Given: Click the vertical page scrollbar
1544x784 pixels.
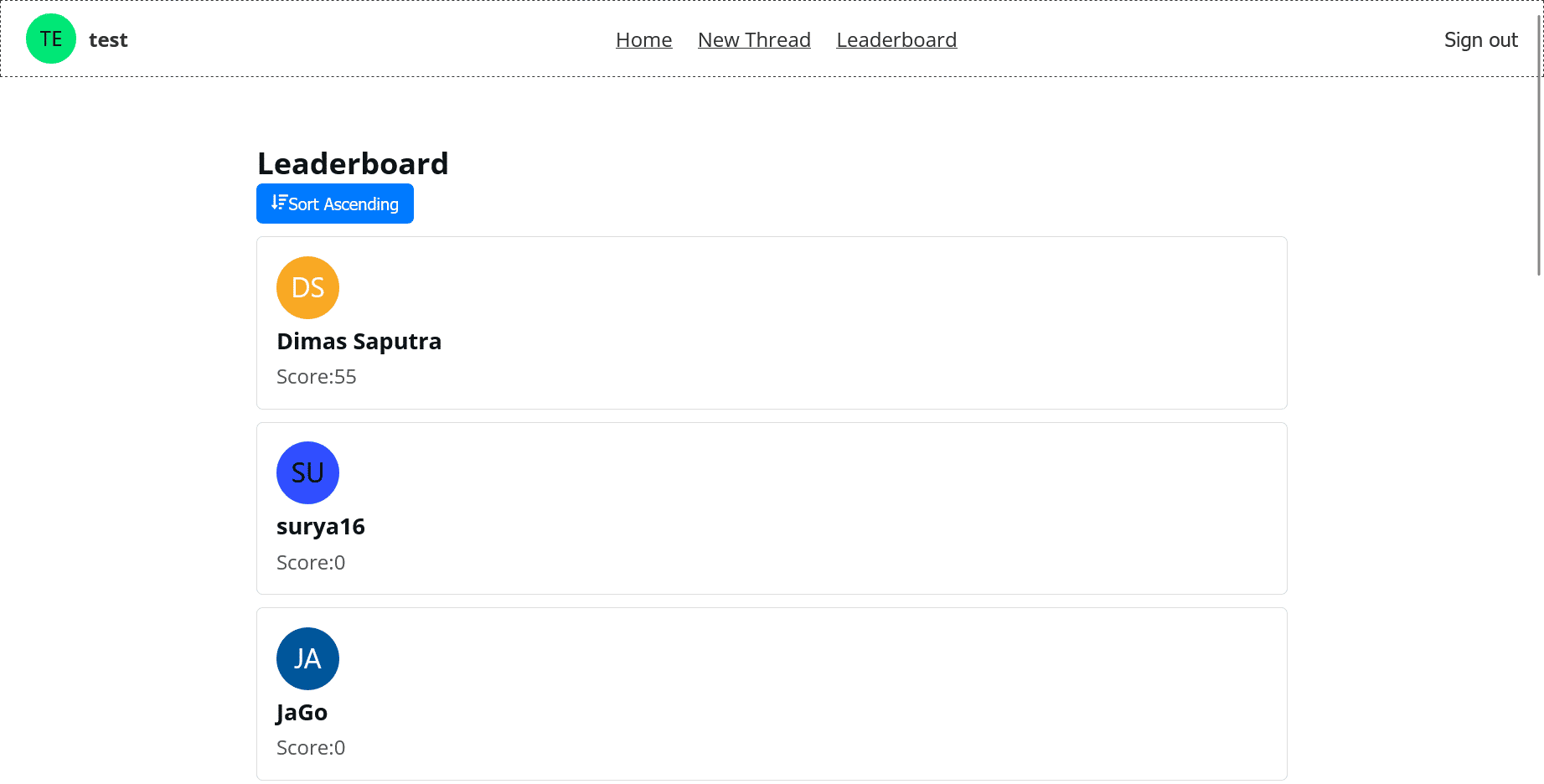Looking at the screenshot, I should (x=1539, y=168).
